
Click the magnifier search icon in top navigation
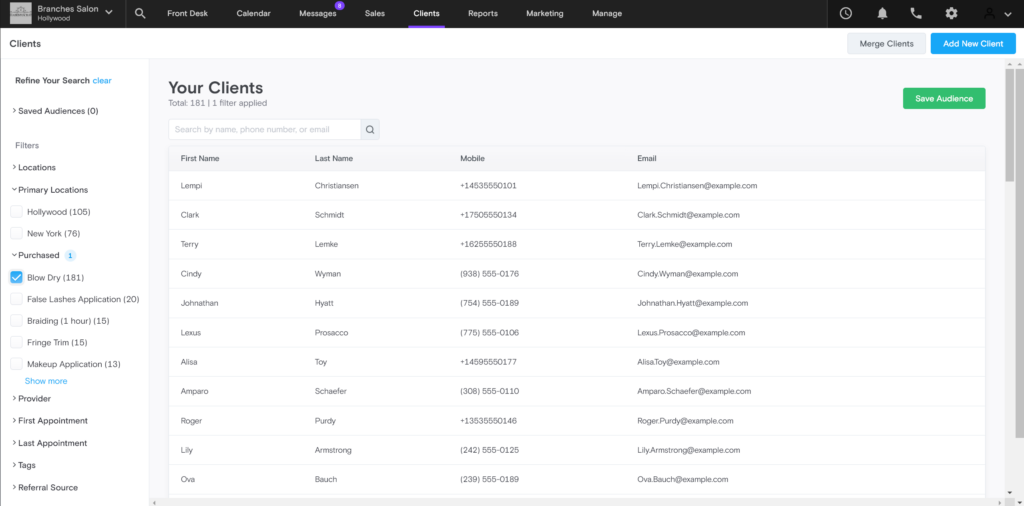(x=140, y=14)
